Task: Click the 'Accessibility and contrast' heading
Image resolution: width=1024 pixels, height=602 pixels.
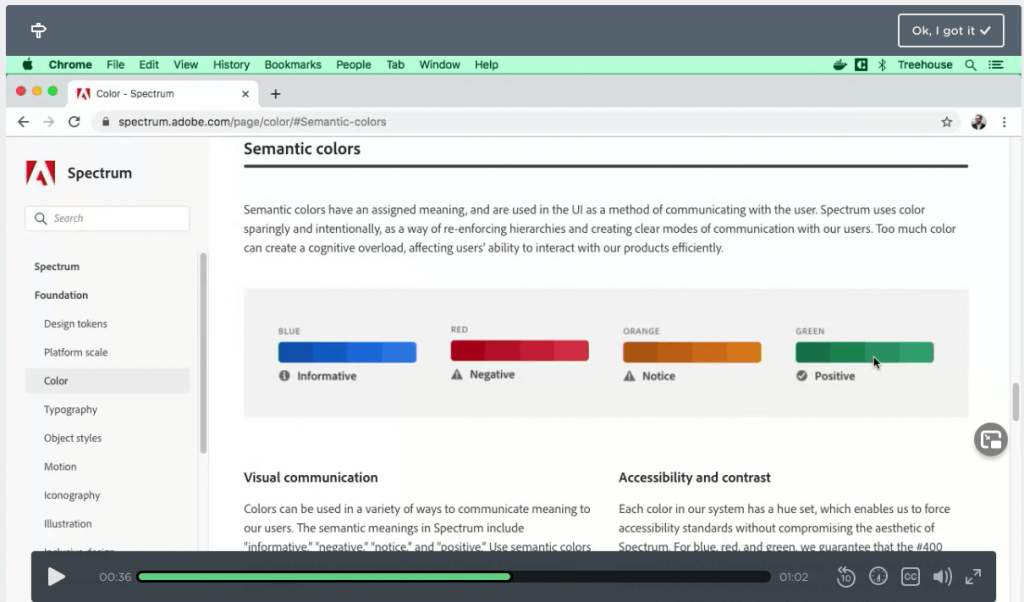Action: point(695,478)
